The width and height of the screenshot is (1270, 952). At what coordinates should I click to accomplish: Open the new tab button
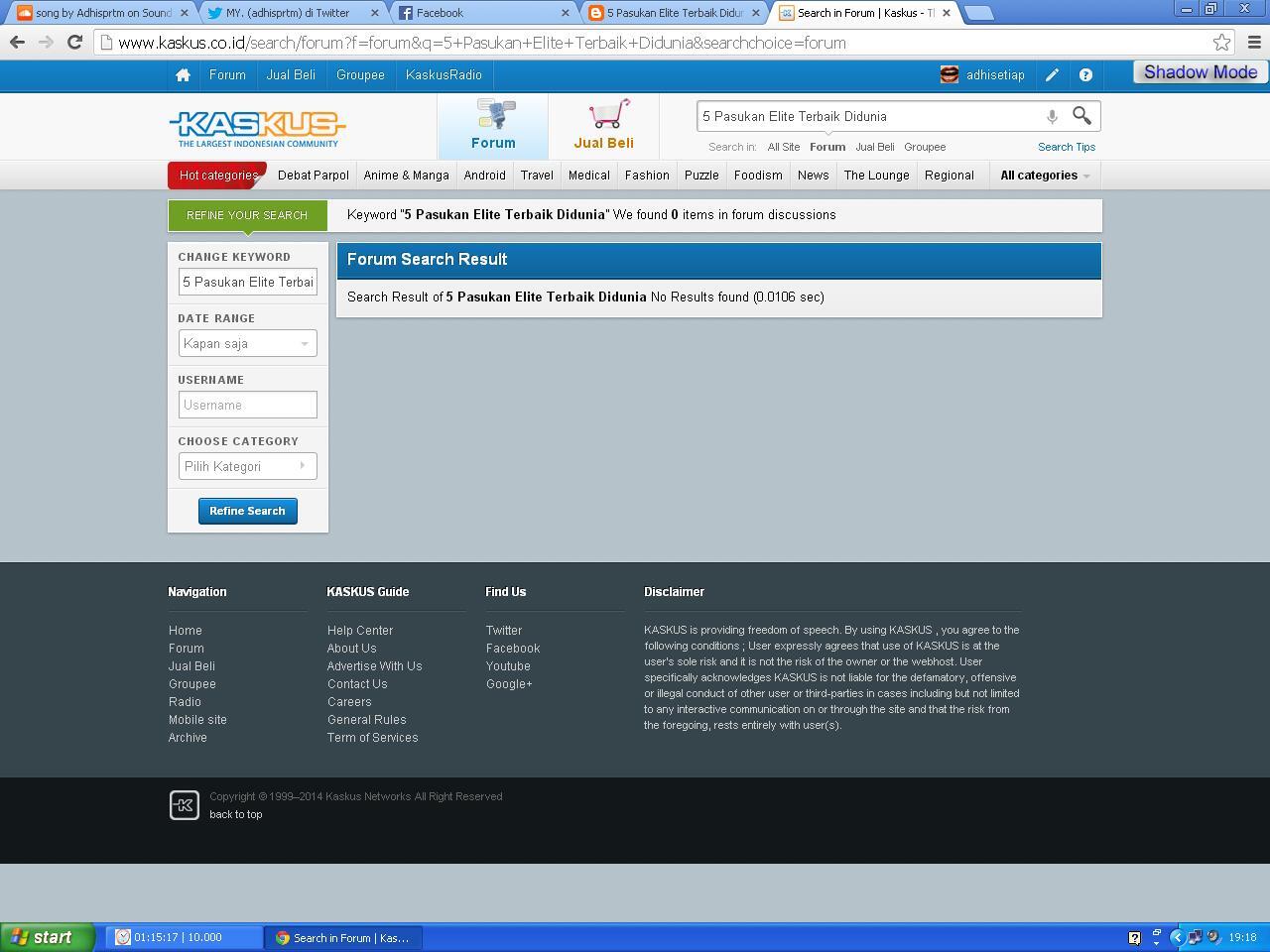[978, 13]
